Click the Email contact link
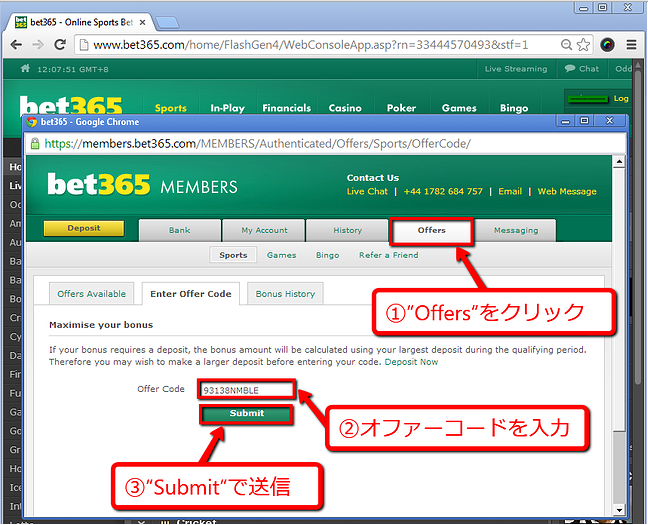This screenshot has width=648, height=525. click(x=510, y=191)
